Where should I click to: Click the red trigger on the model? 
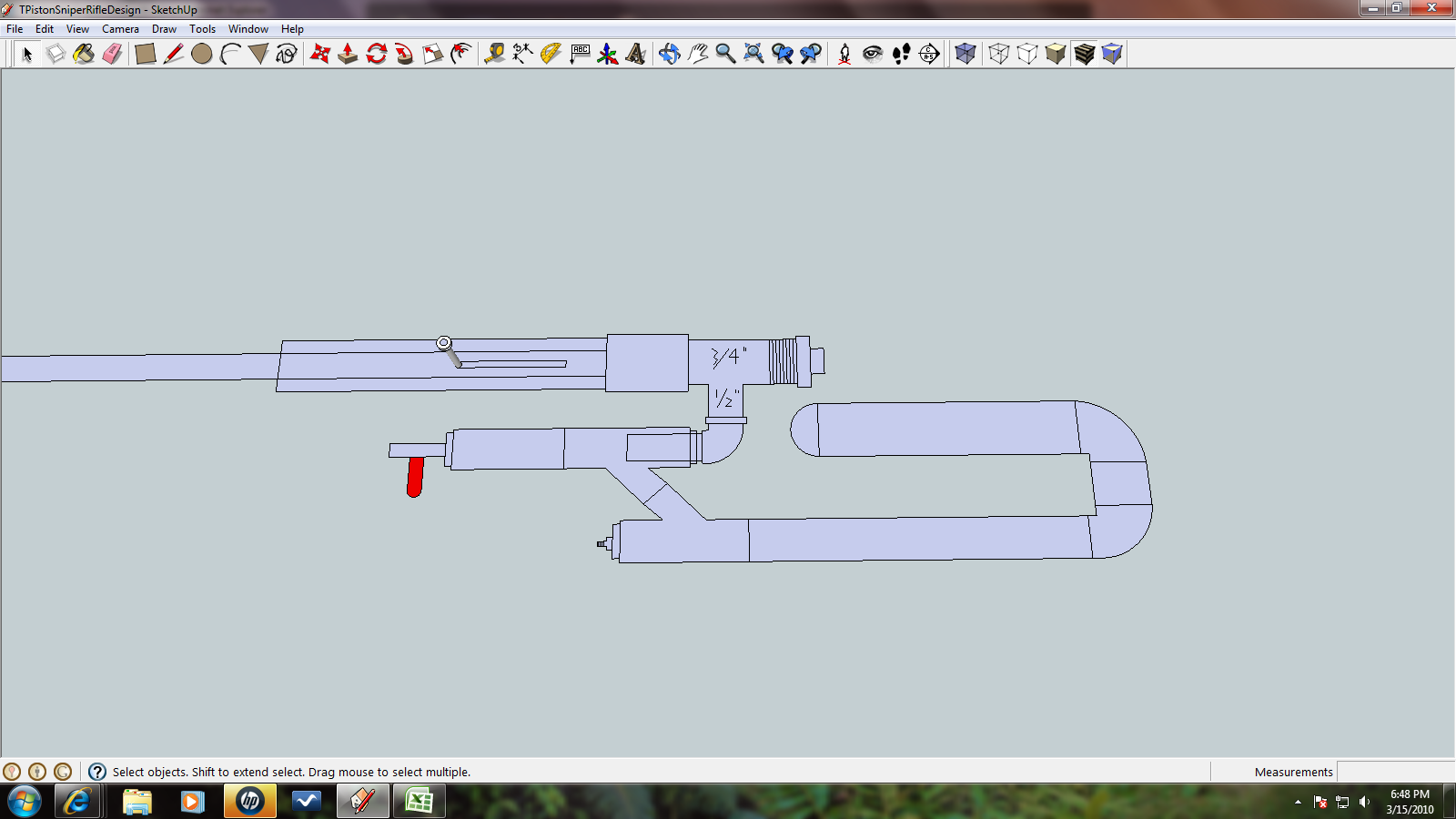tap(415, 477)
